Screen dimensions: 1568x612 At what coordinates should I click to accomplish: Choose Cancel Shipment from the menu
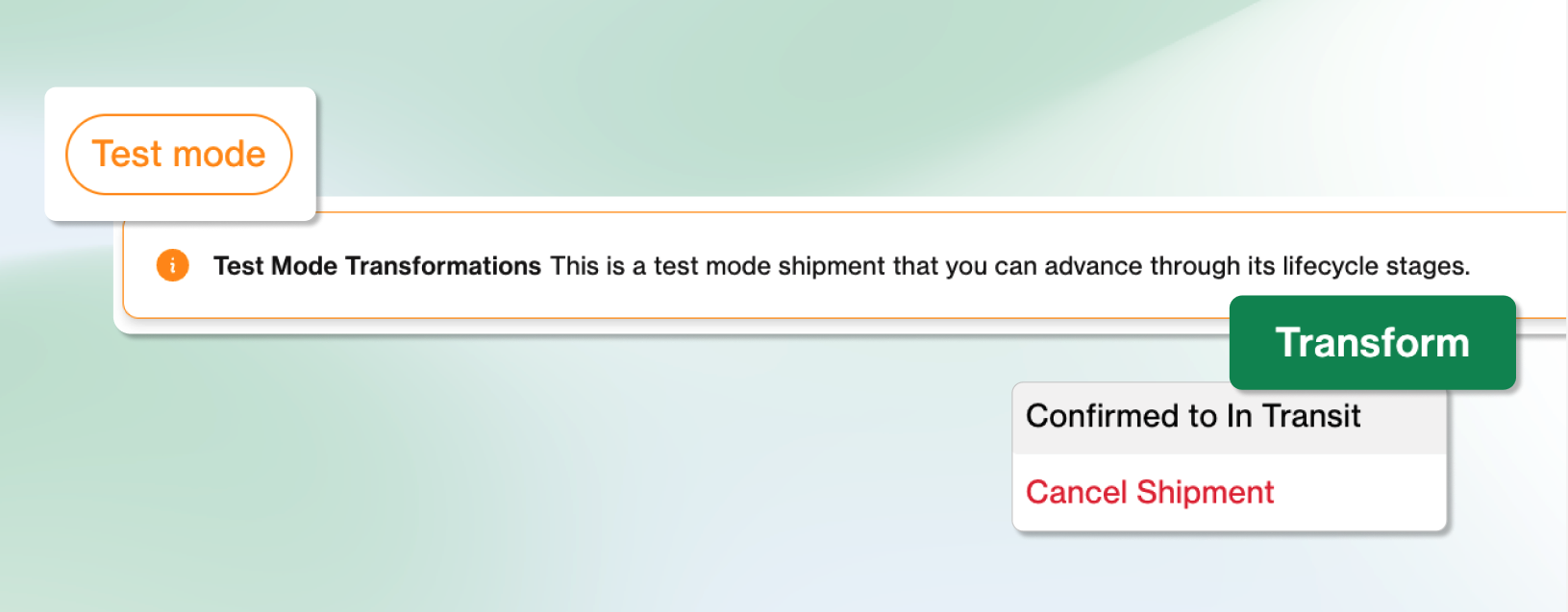(x=1150, y=492)
